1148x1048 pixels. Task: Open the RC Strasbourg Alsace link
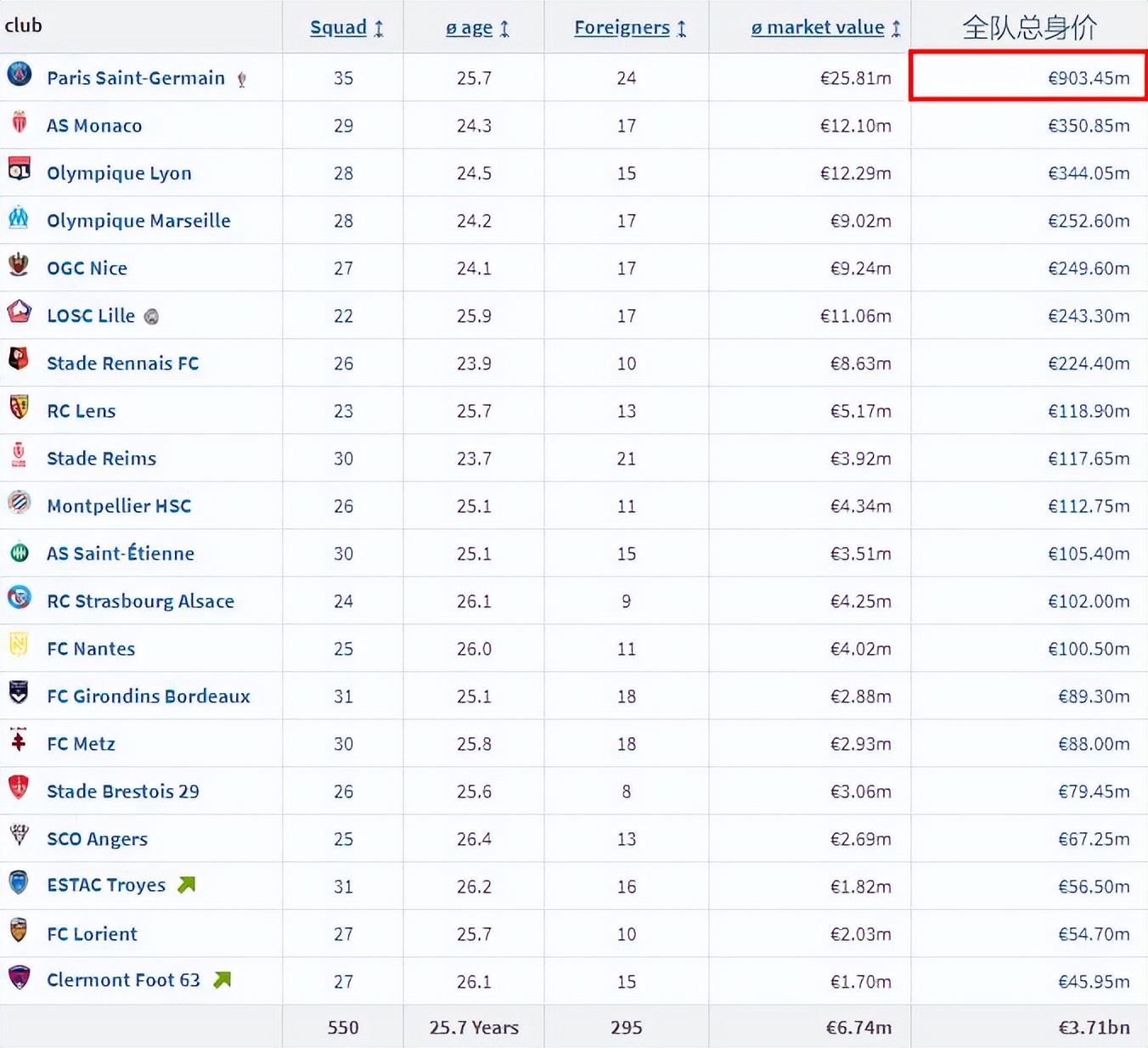coord(140,601)
